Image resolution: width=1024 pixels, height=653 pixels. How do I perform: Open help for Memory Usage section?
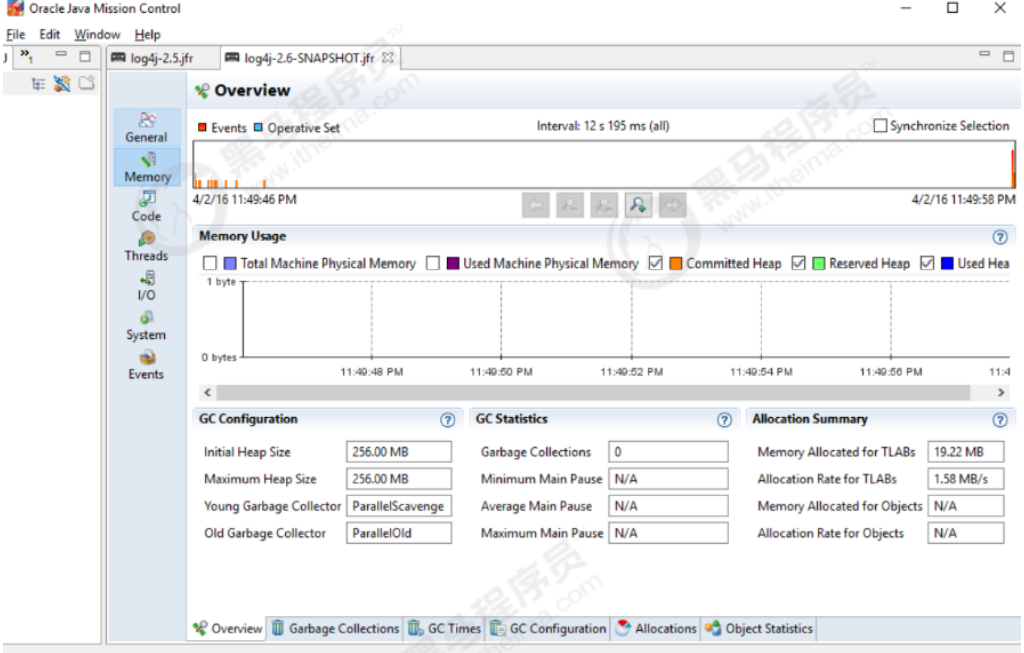[x=1000, y=237]
